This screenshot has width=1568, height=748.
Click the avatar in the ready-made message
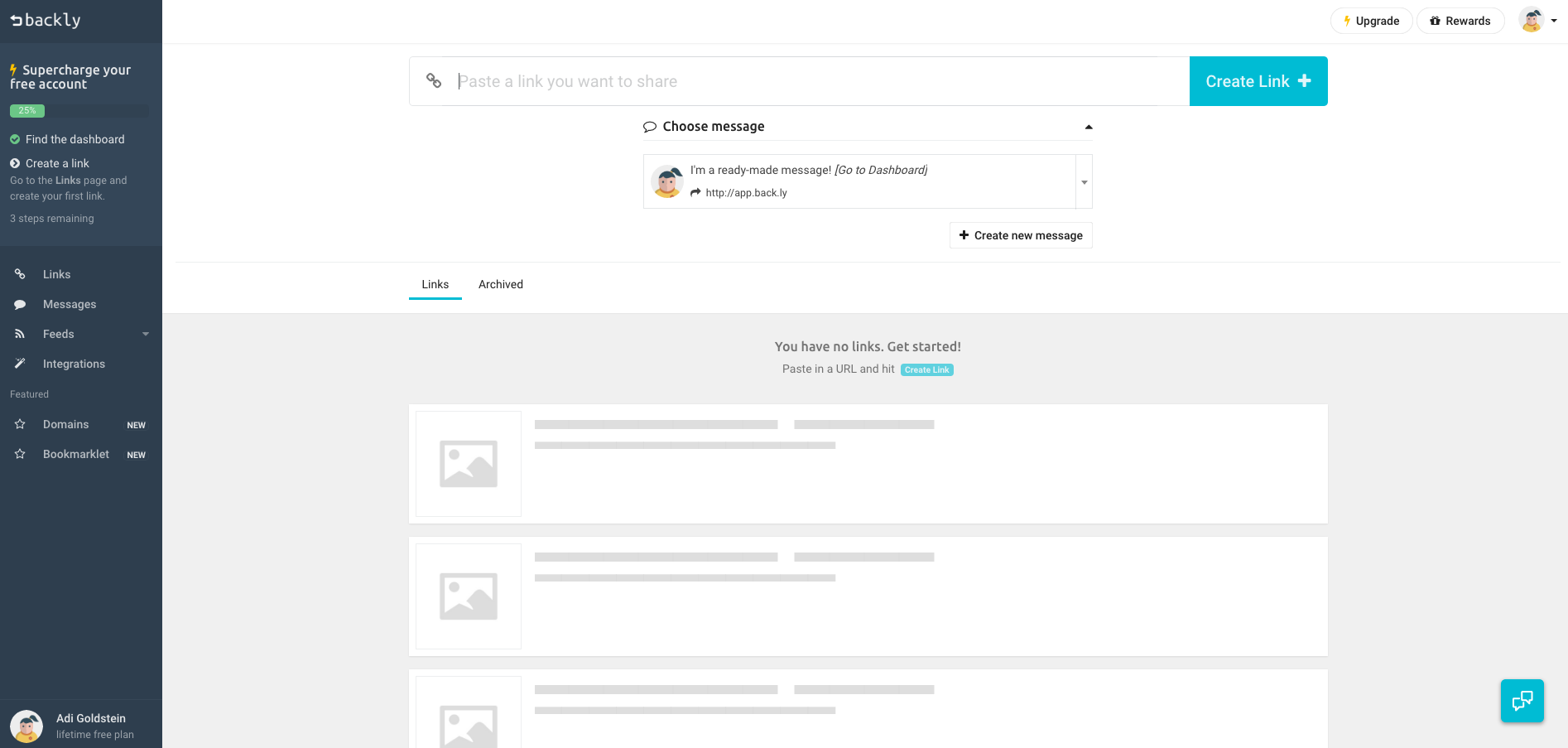(667, 181)
